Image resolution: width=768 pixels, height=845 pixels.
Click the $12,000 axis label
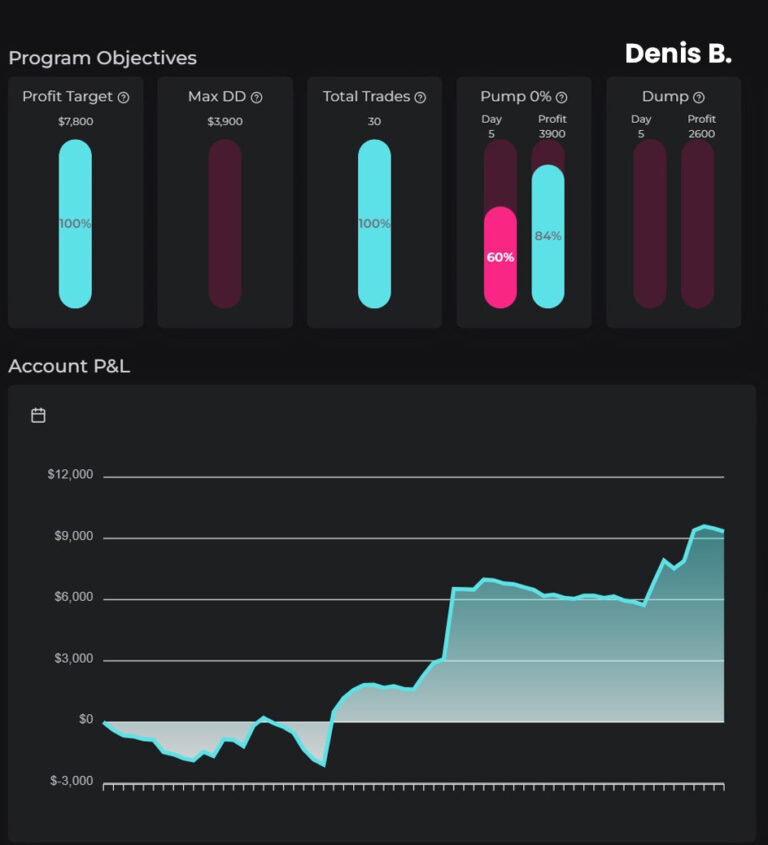click(x=70, y=474)
